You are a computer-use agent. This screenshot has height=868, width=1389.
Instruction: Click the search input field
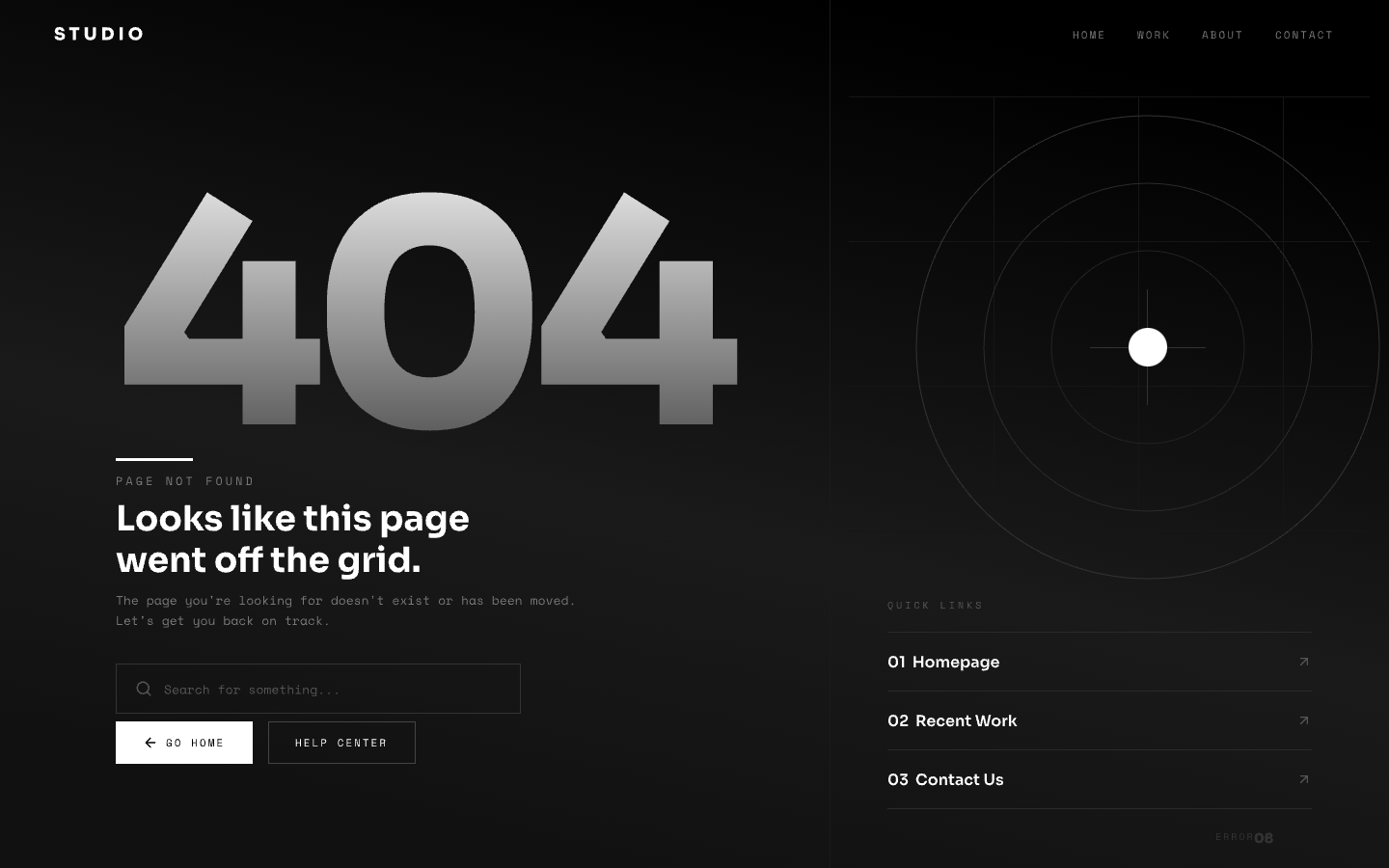click(318, 689)
